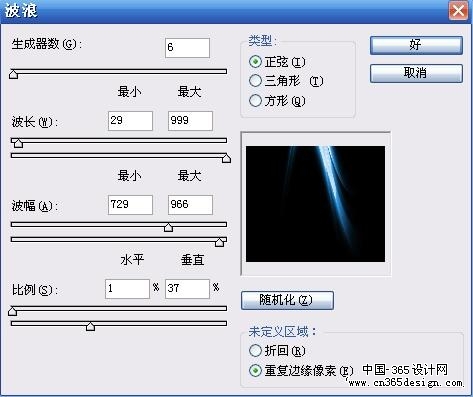Click the minimum 波幅 amplitude field showing 729
473x397 pixels.
[x=130, y=205]
